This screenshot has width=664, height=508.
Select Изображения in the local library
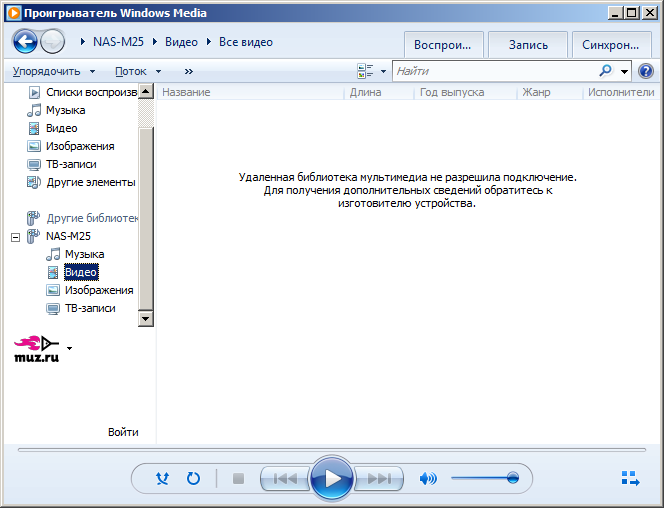80,146
